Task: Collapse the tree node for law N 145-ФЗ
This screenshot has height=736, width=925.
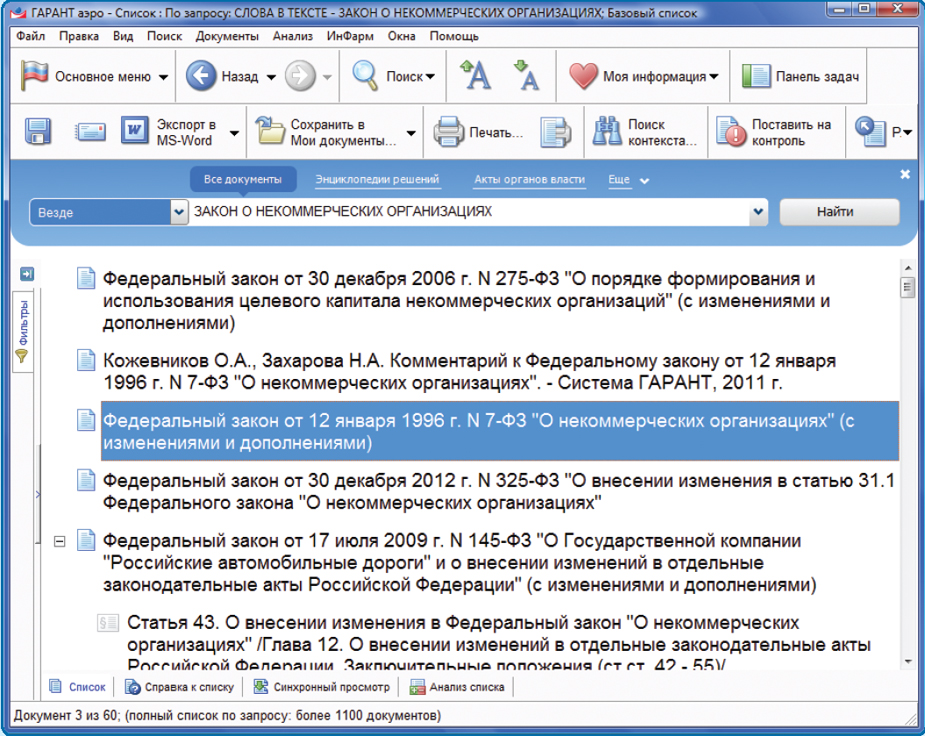Action: pos(59,541)
